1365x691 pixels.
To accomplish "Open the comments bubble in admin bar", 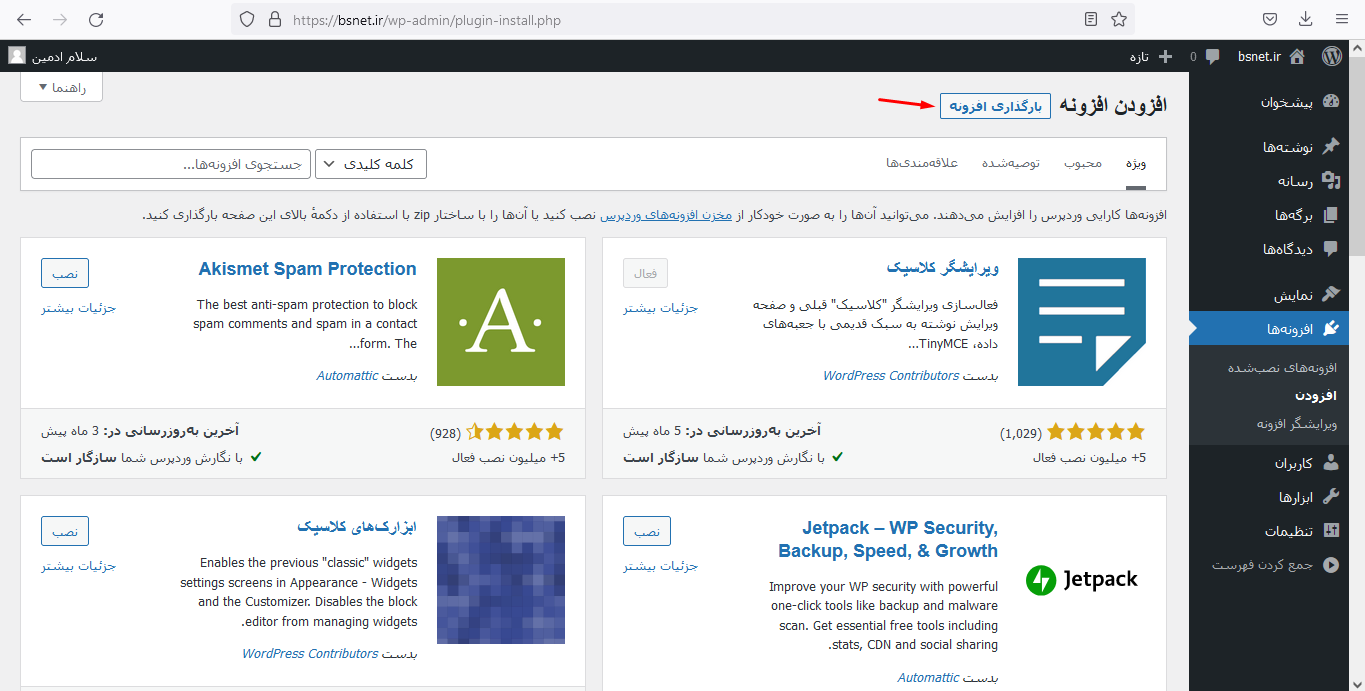I will pos(1212,57).
